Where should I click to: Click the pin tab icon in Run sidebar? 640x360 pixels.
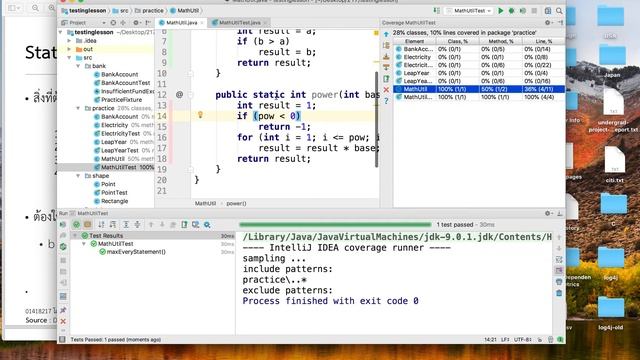tap(63, 310)
